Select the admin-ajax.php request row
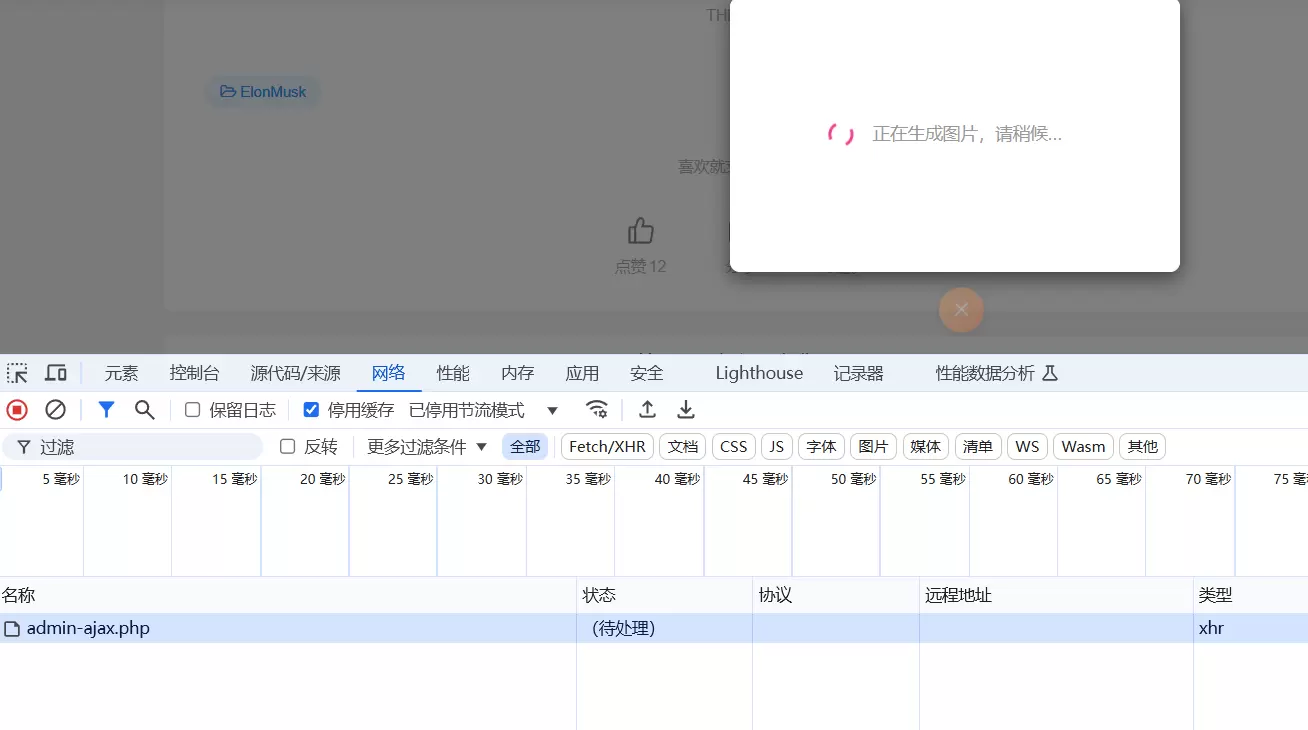The width and height of the screenshot is (1308, 730). pos(654,629)
